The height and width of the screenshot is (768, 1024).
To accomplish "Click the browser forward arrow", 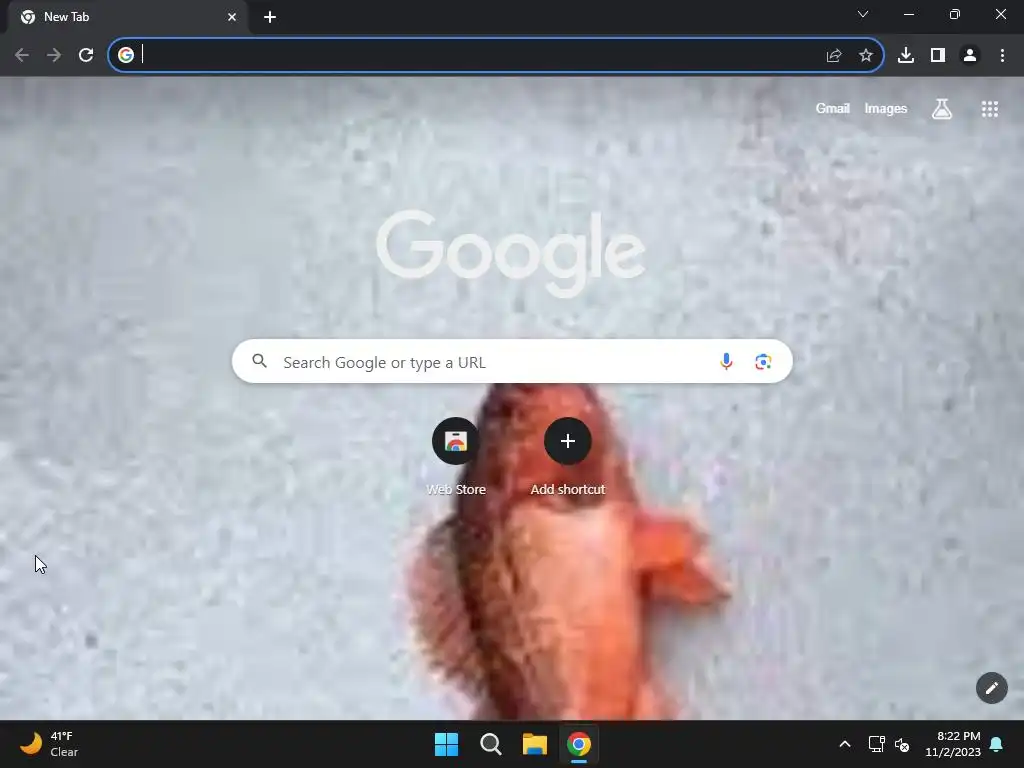I will (54, 56).
